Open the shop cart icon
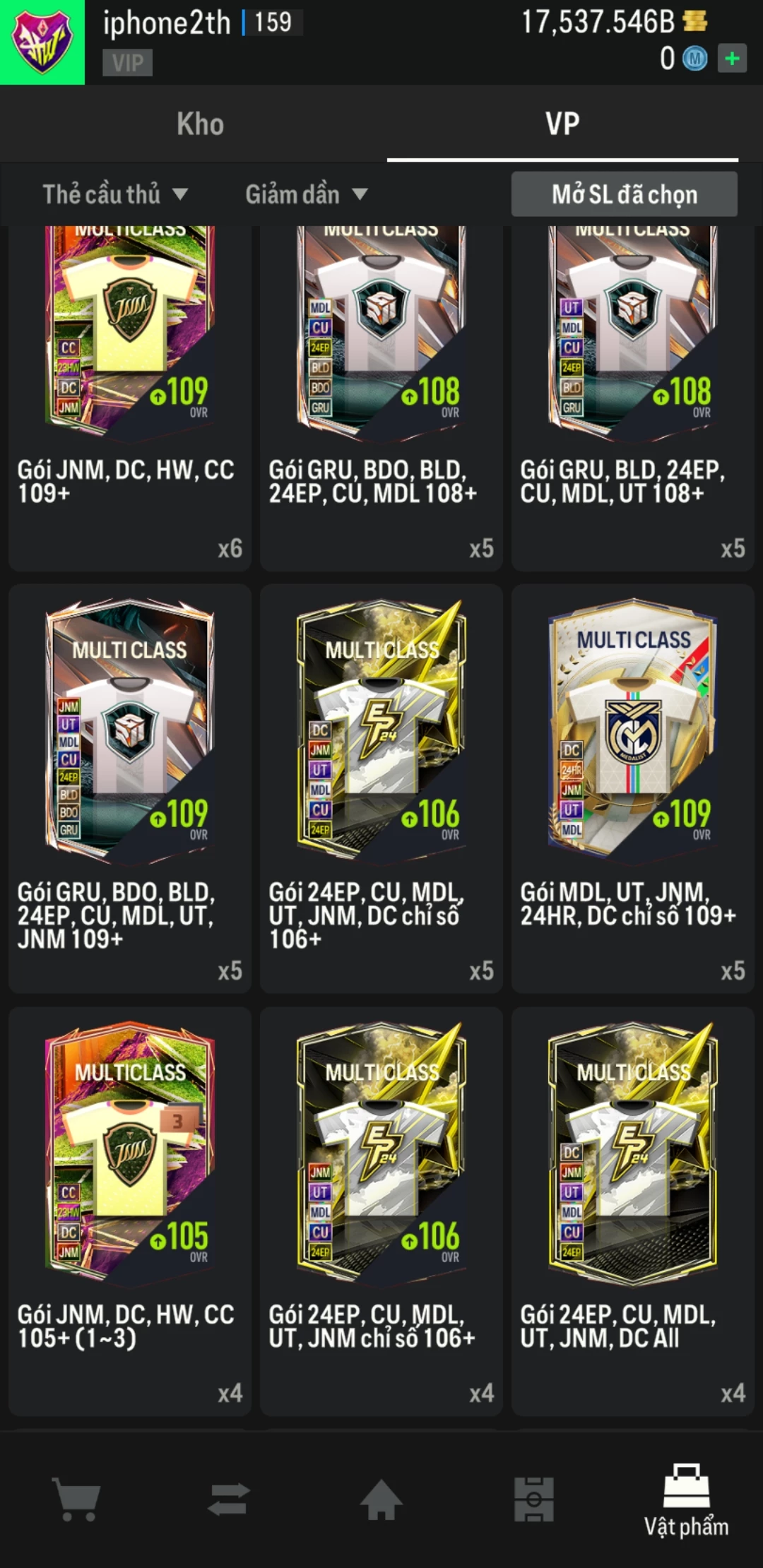The image size is (763, 1568). coord(76,1499)
